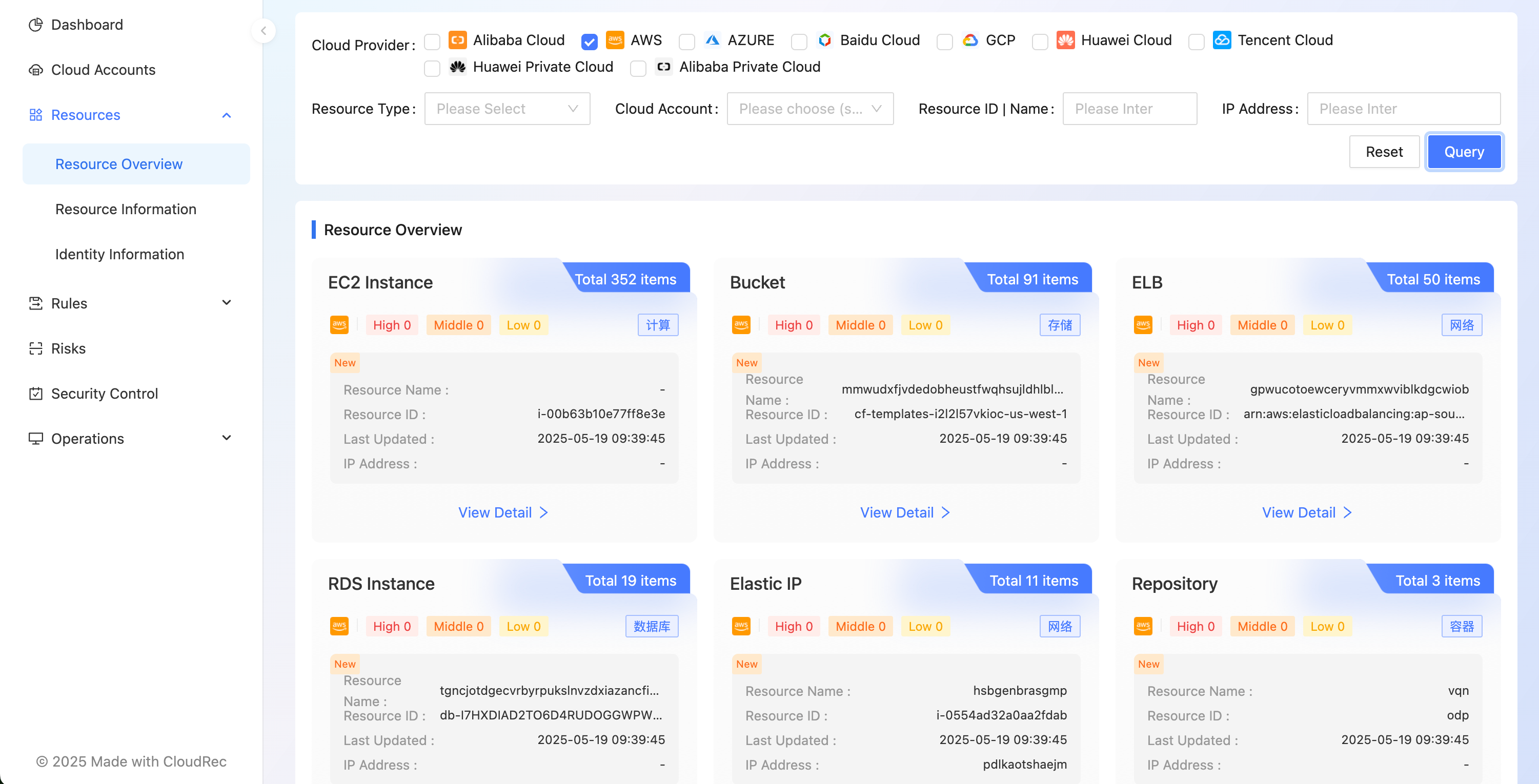The height and width of the screenshot is (784, 1539).
Task: Click the Risks scan icon
Action: tap(36, 348)
